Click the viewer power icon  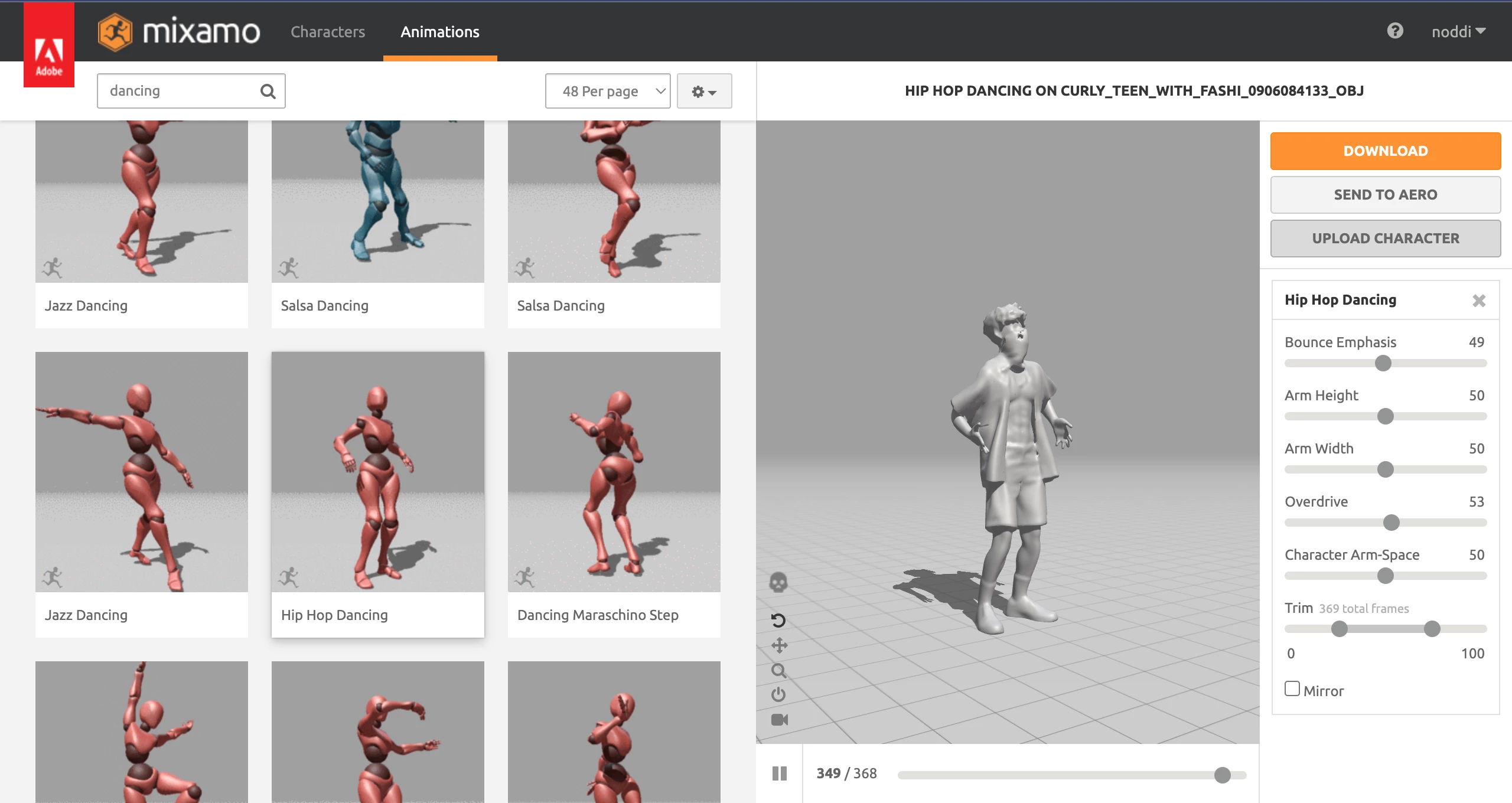[x=778, y=694]
